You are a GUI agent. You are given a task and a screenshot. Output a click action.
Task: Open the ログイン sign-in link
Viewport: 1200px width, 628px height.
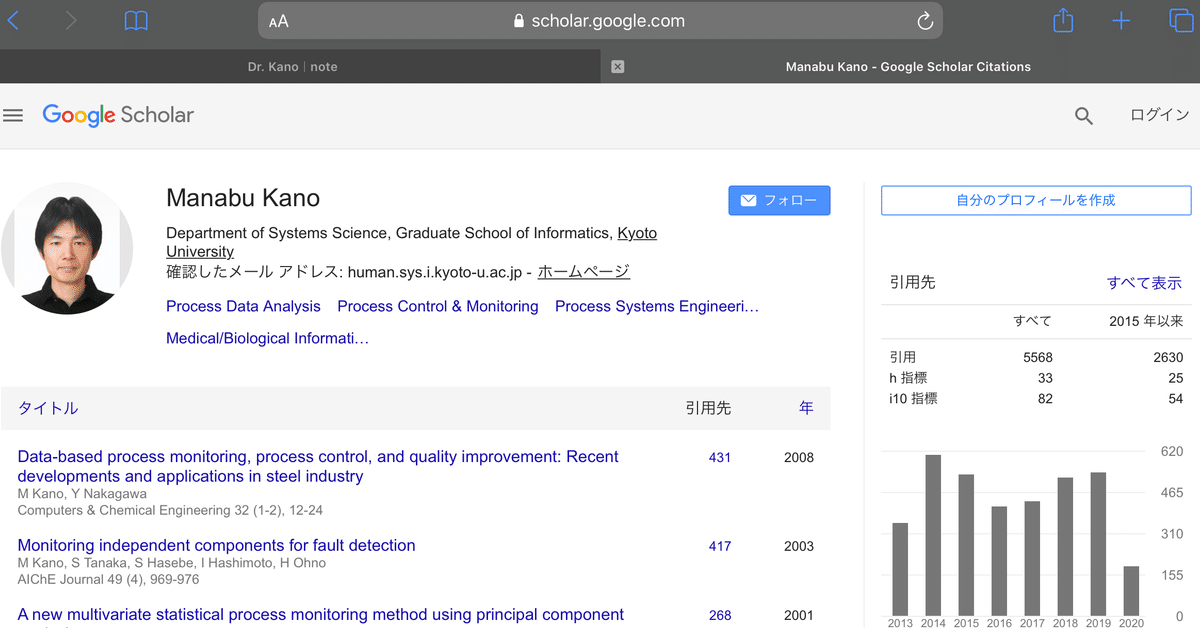point(1159,115)
